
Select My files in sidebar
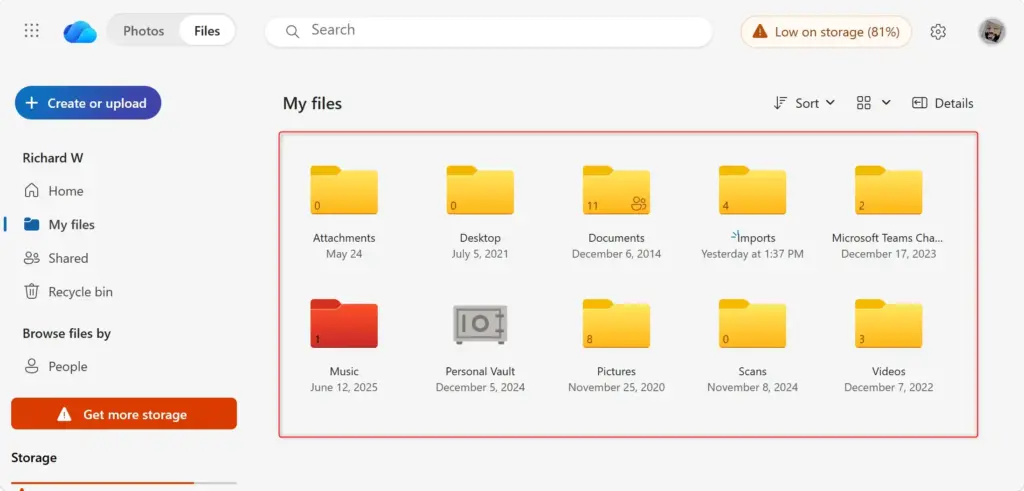(x=71, y=225)
